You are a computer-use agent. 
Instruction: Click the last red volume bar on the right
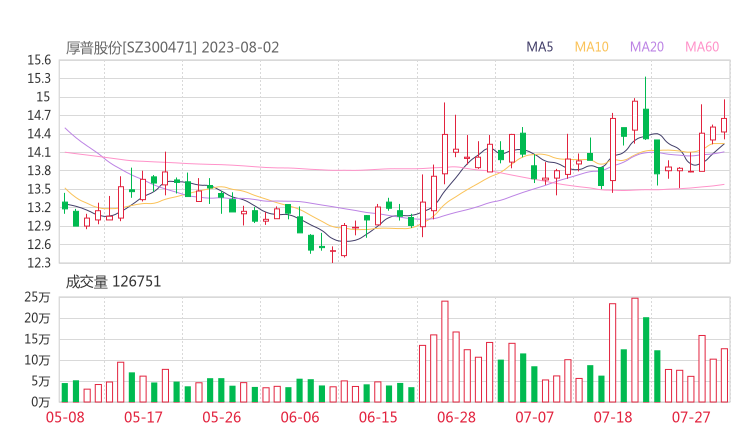tap(724, 375)
